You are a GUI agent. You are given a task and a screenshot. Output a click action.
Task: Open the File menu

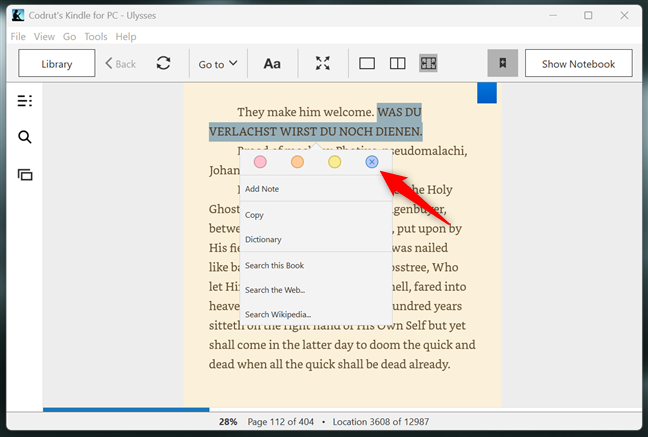coord(19,37)
